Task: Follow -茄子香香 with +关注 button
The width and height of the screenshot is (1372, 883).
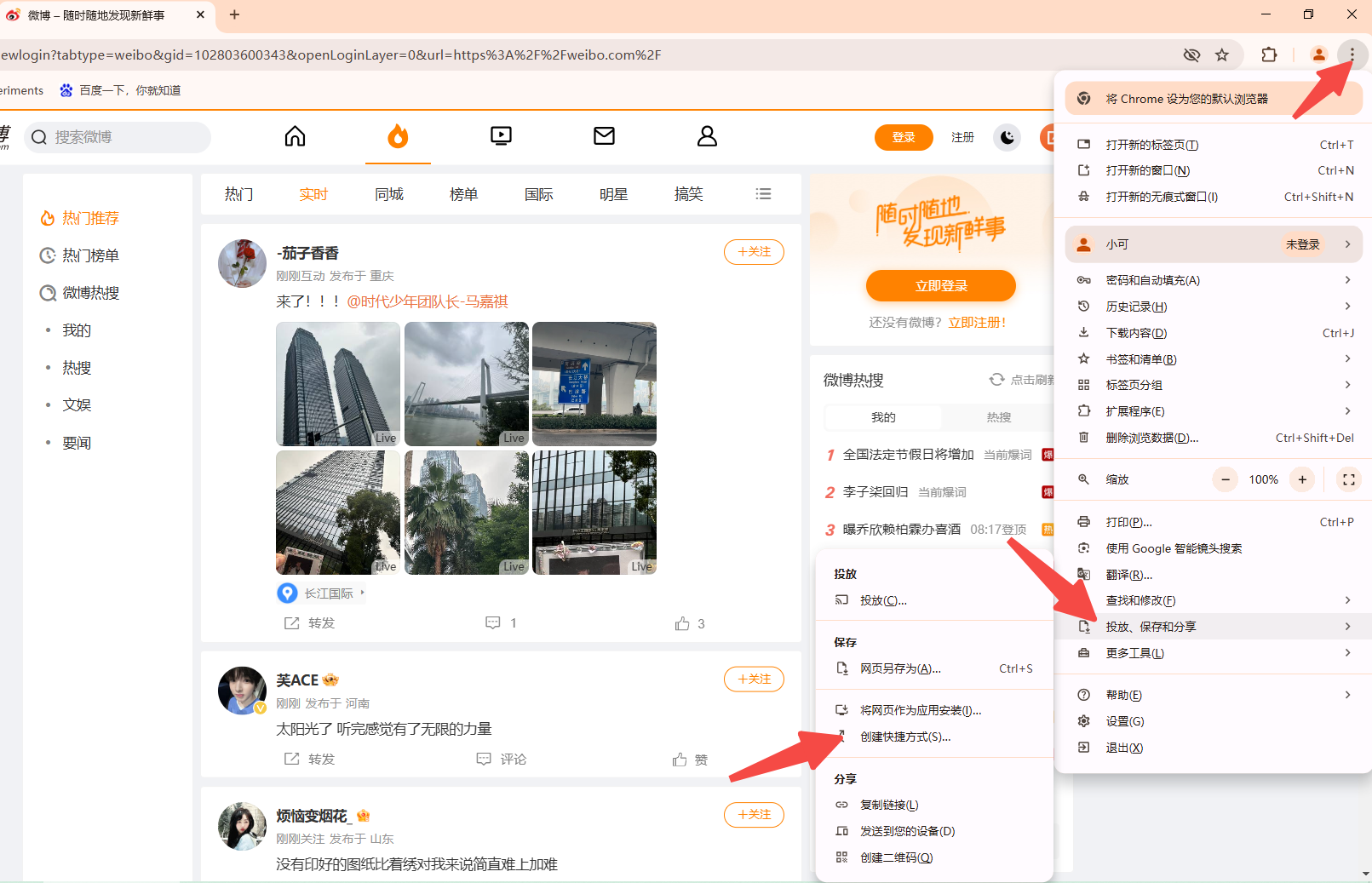Action: pos(754,252)
